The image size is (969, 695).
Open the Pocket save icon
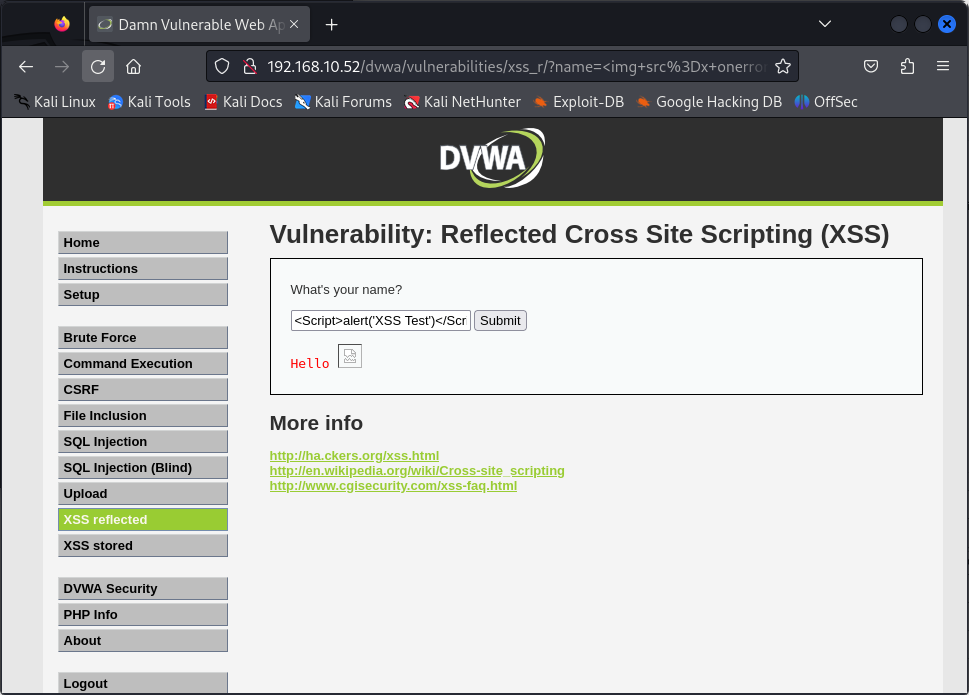(871, 66)
